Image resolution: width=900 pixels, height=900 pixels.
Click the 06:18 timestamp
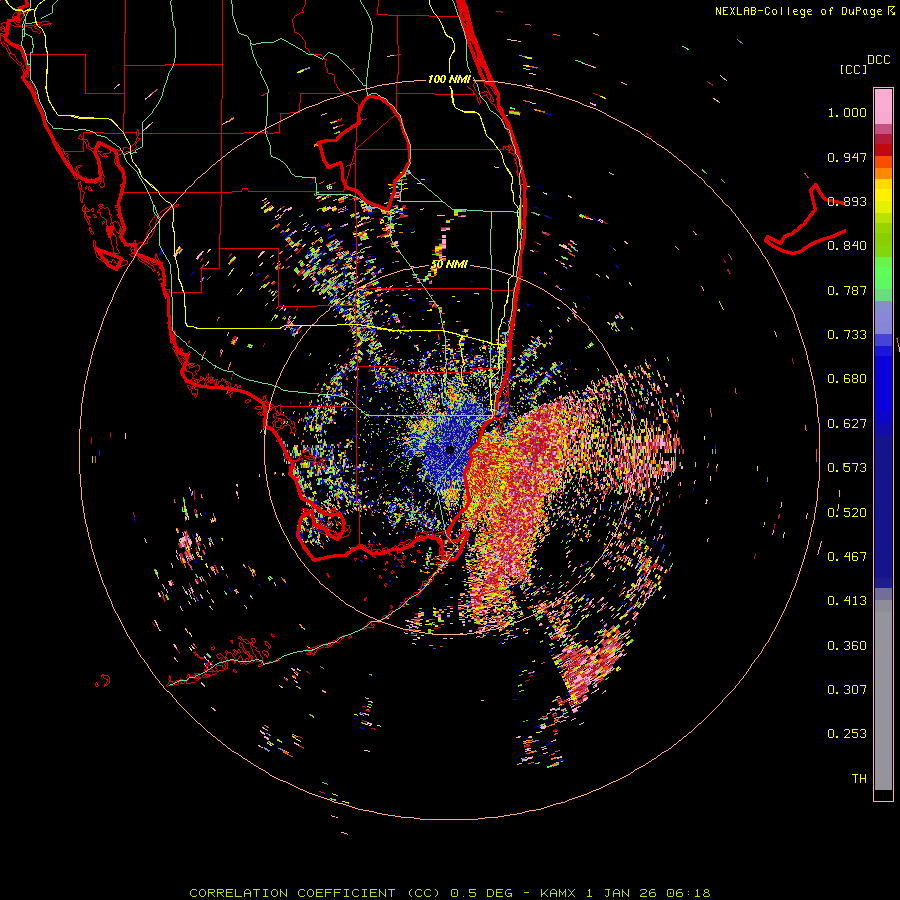pos(688,893)
